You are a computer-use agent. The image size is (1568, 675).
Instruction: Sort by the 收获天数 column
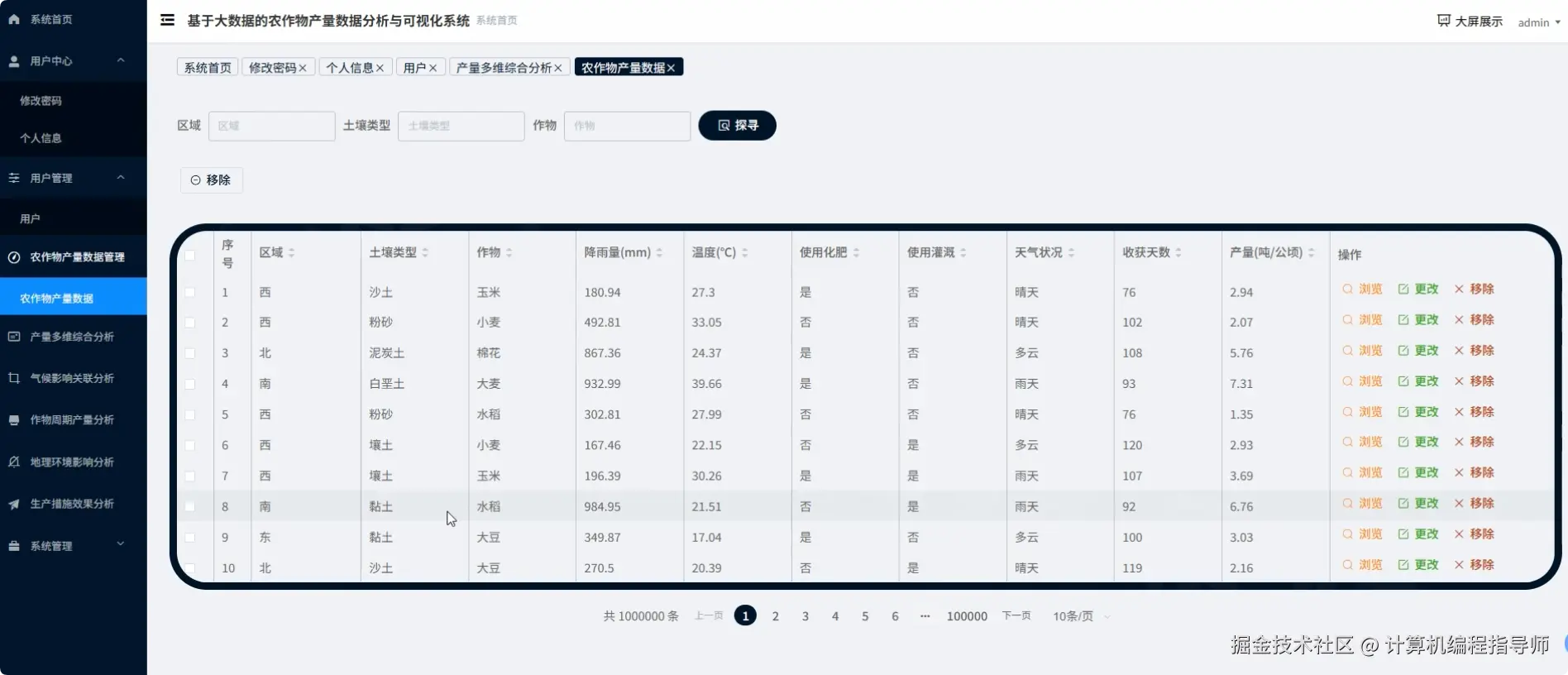(x=1178, y=253)
